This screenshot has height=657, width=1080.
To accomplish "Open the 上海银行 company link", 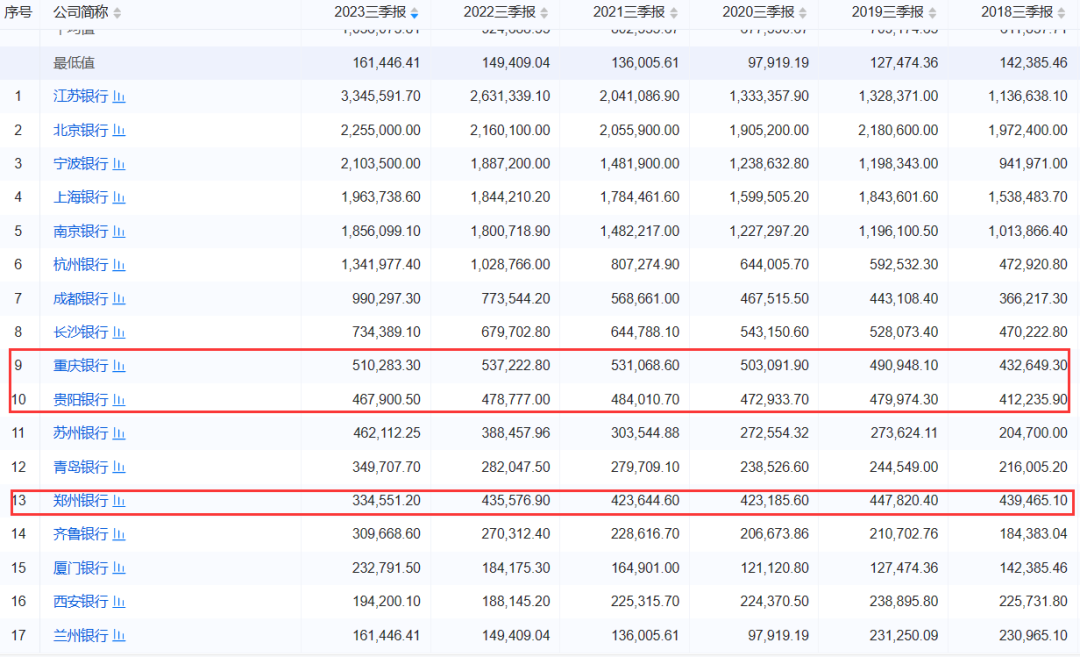I will point(80,198).
